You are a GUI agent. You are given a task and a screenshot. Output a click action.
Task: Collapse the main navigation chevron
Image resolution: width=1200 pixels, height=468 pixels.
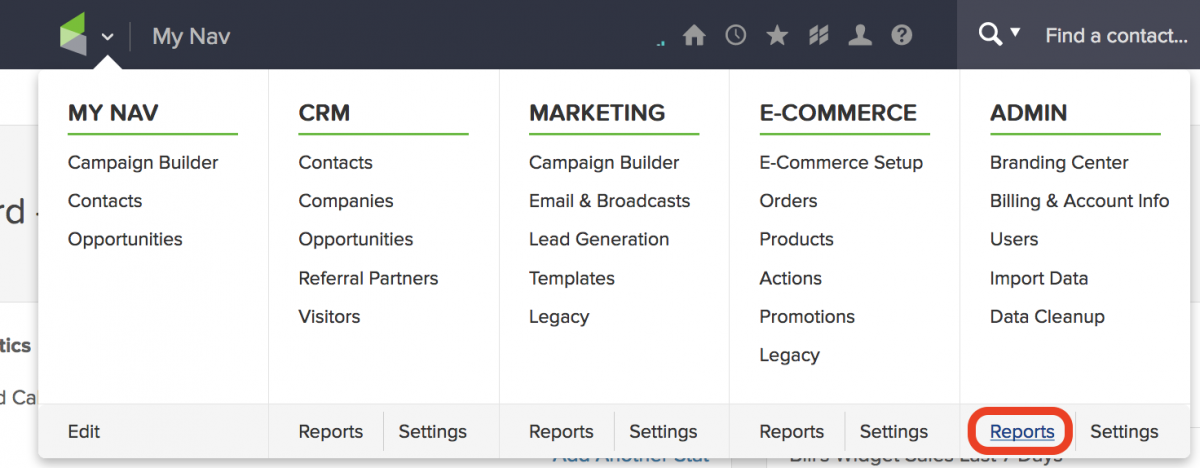click(x=107, y=38)
